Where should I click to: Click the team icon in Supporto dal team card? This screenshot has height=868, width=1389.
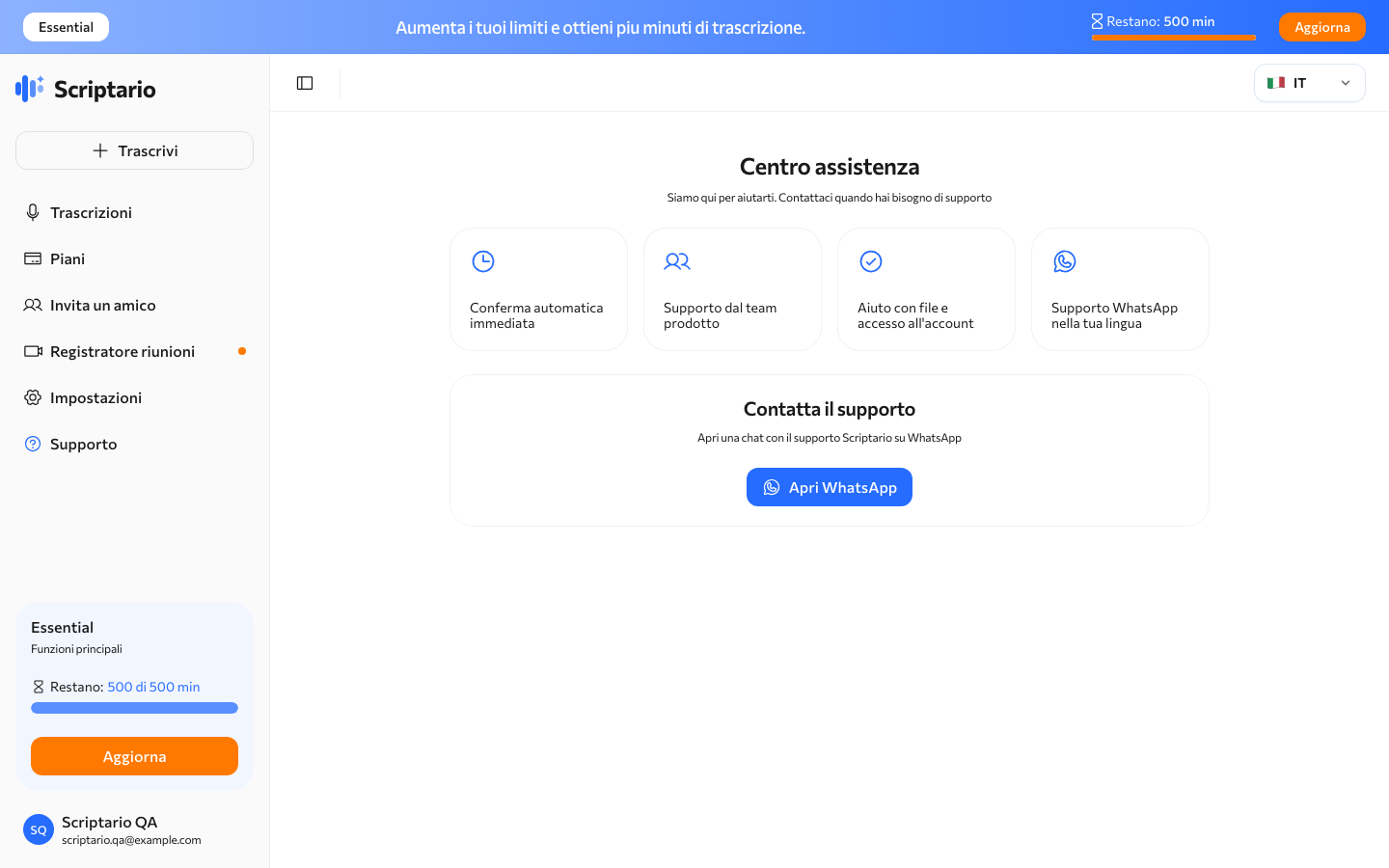point(677,261)
